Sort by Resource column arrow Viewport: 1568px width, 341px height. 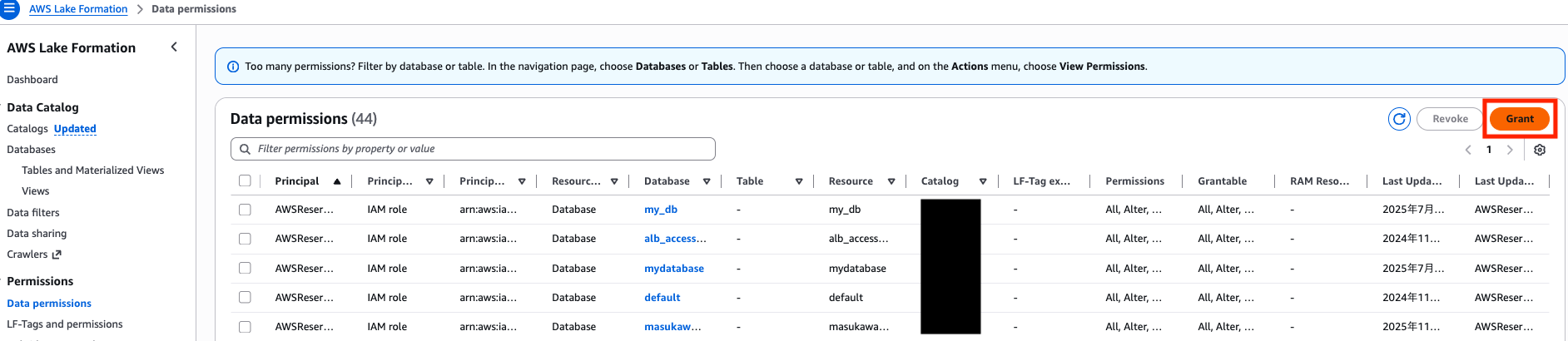[x=891, y=181]
